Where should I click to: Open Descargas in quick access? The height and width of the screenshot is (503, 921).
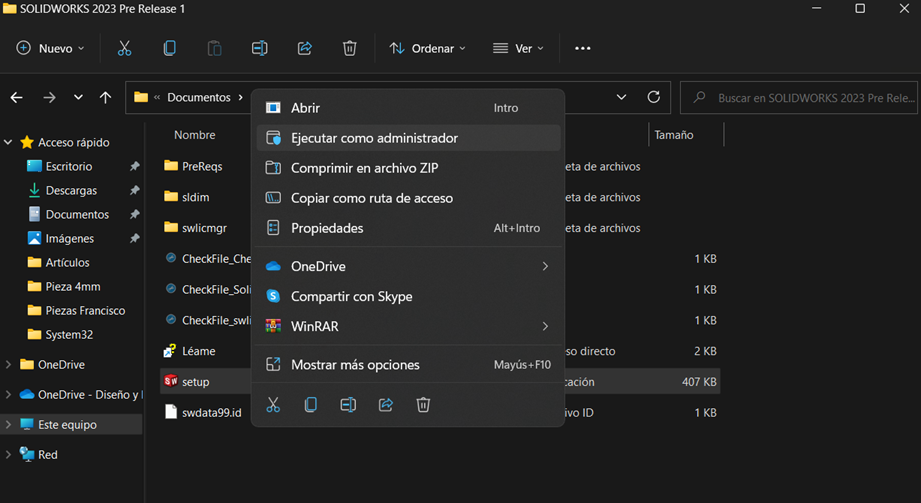(x=71, y=190)
